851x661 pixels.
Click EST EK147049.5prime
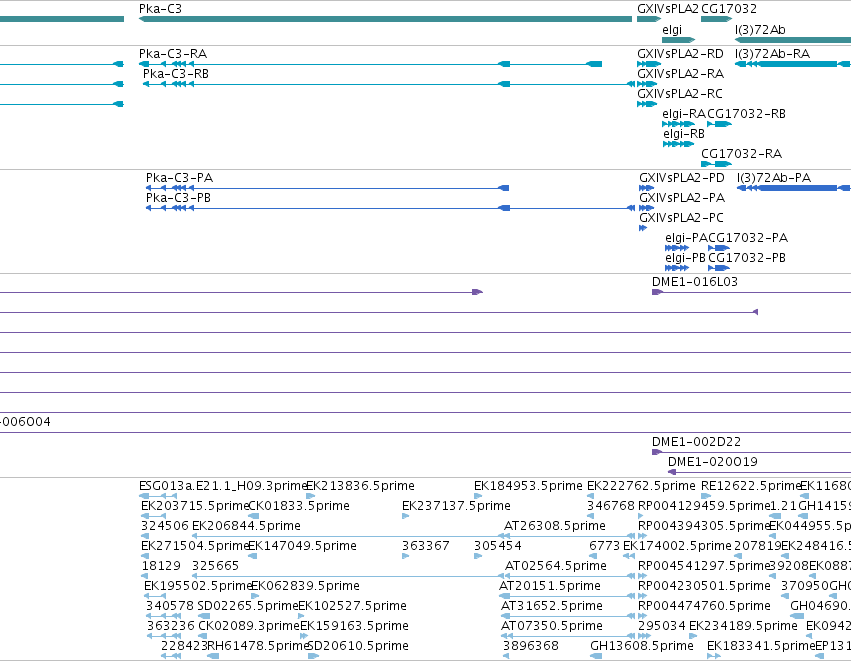click(x=252, y=556)
